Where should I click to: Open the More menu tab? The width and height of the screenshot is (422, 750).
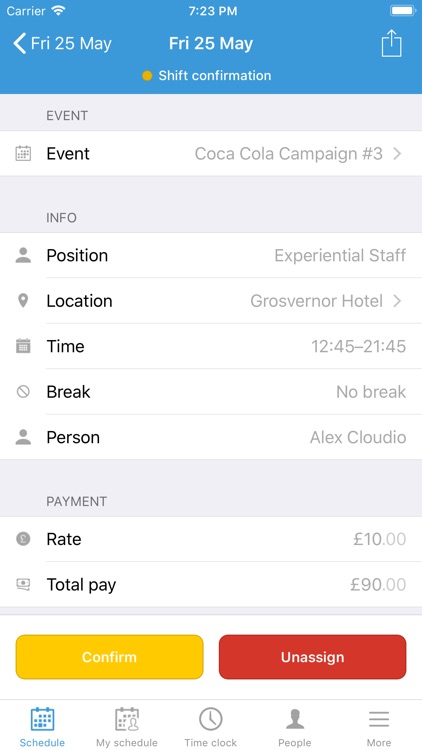click(379, 727)
